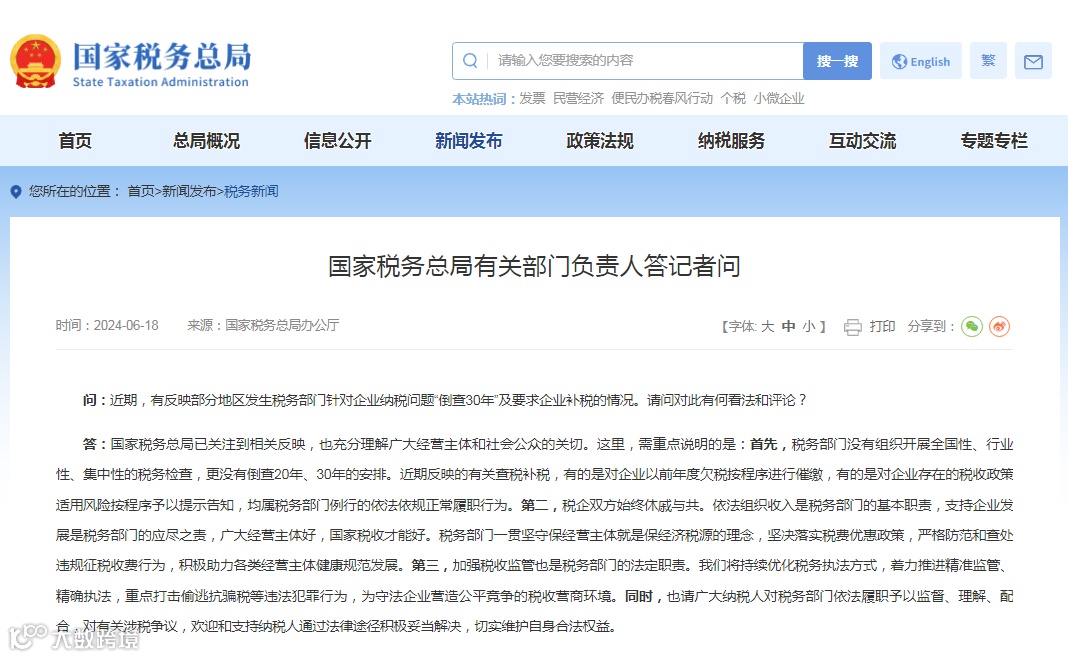The image size is (1068, 658).
Task: Go to 首页 in breadcrumb
Action: (x=141, y=191)
